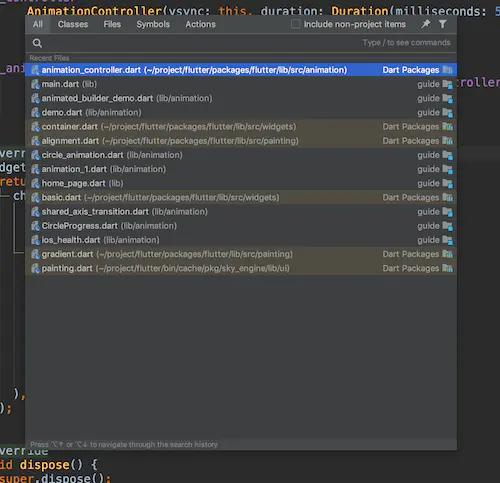Open shared_axis_transition.dart result
The width and height of the screenshot is (500, 483).
click(x=241, y=212)
